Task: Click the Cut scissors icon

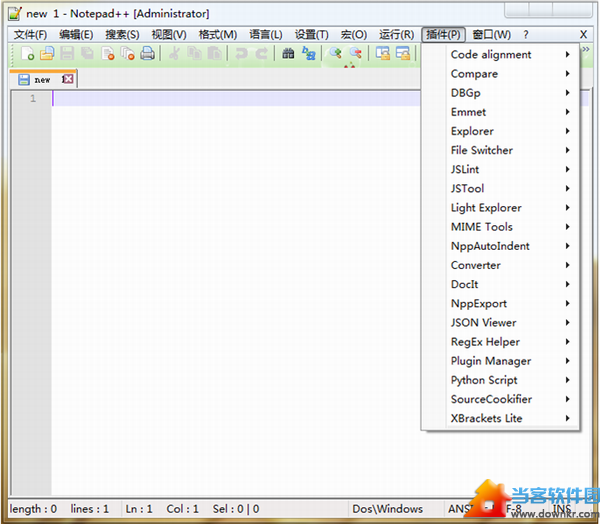Action: (x=174, y=54)
